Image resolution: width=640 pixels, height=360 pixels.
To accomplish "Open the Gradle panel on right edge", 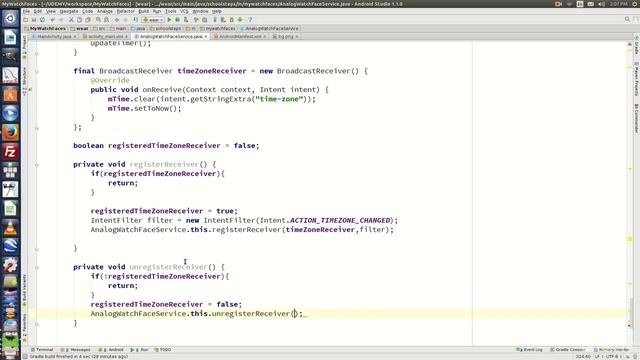I will point(636,46).
